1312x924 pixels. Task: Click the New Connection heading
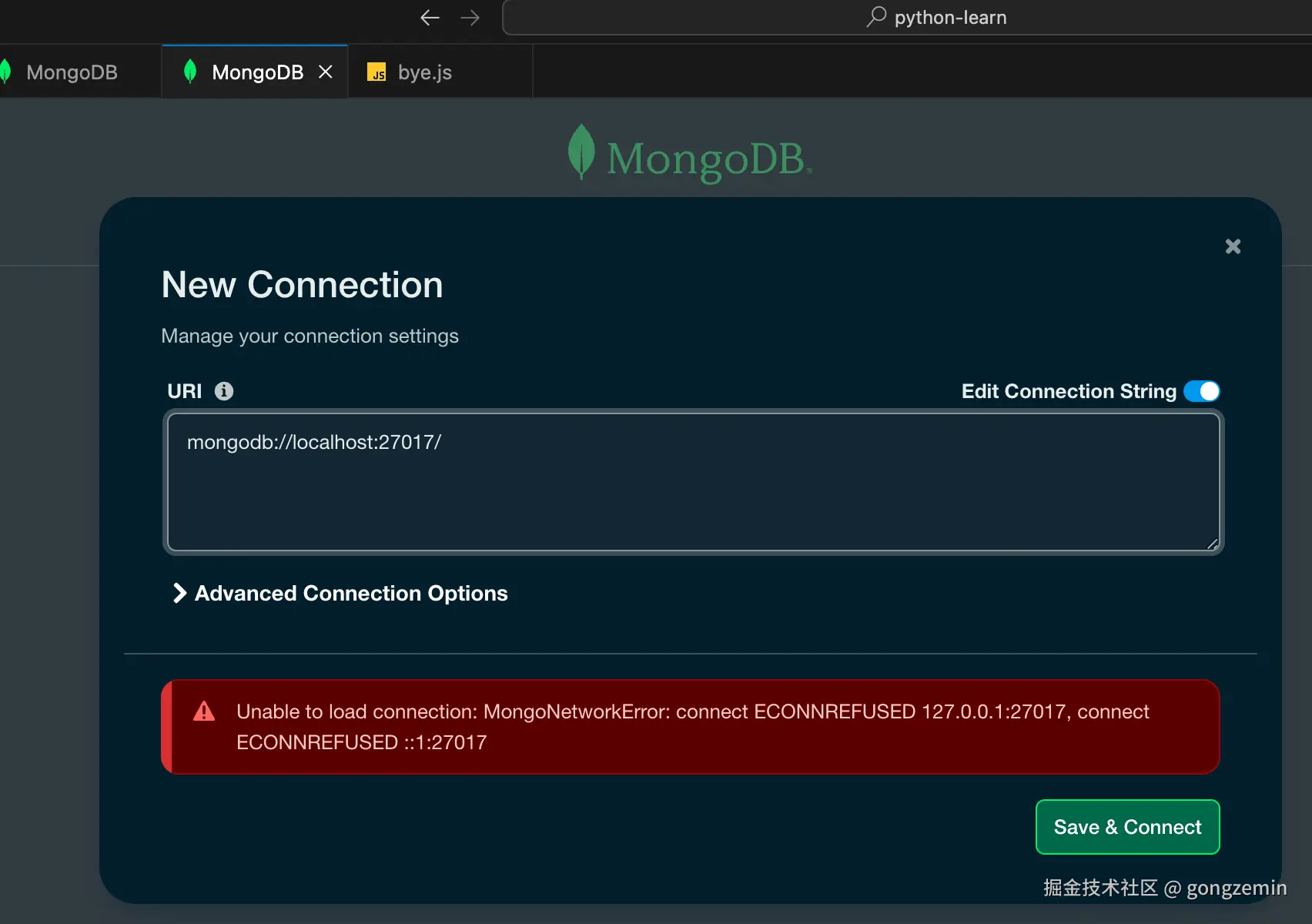303,285
